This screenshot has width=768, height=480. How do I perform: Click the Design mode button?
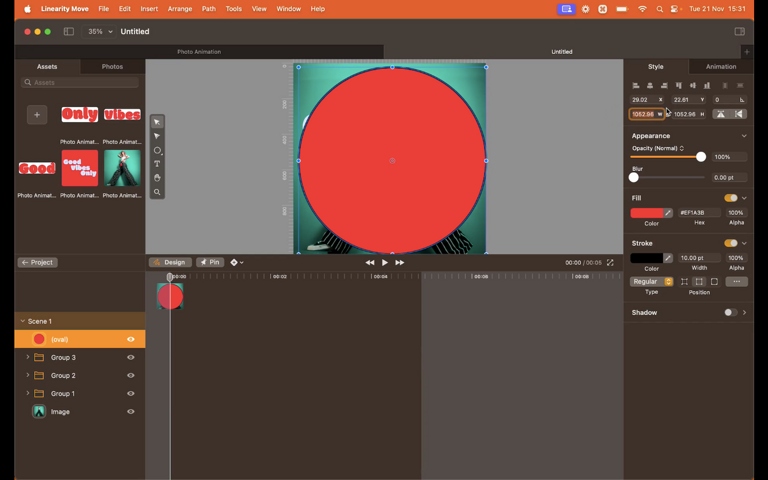point(170,263)
